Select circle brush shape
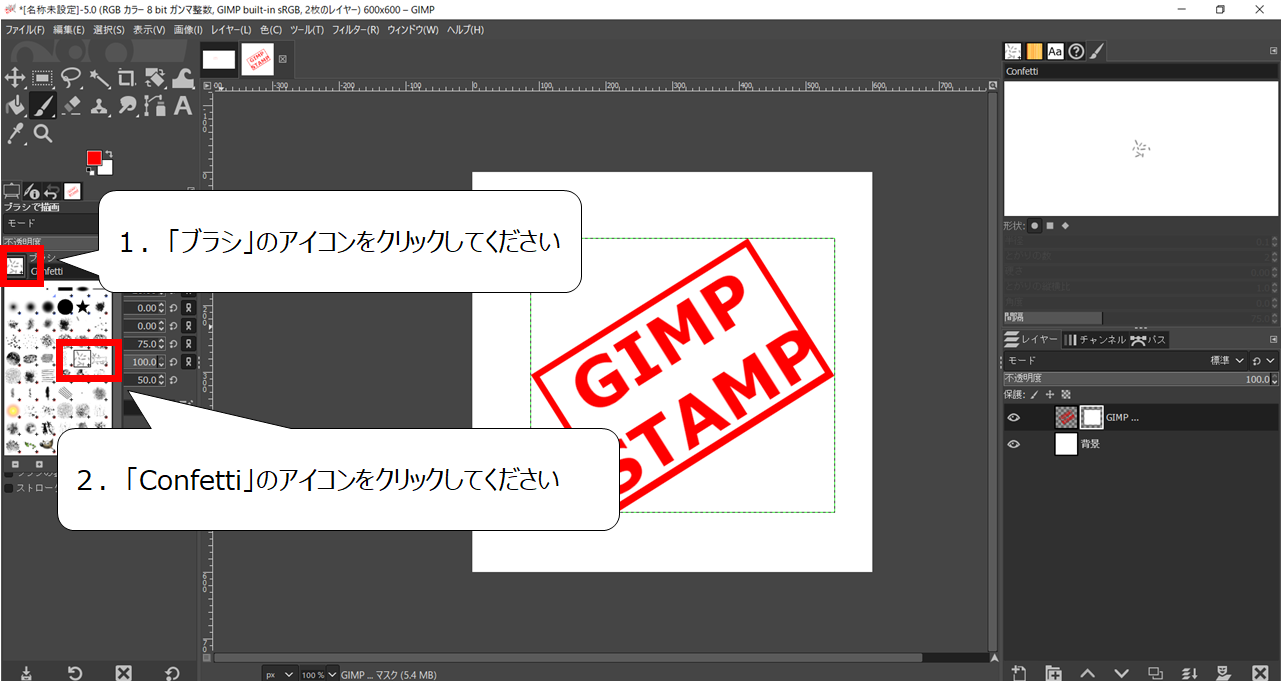Screen dimensions: 1281x681 [1034, 225]
